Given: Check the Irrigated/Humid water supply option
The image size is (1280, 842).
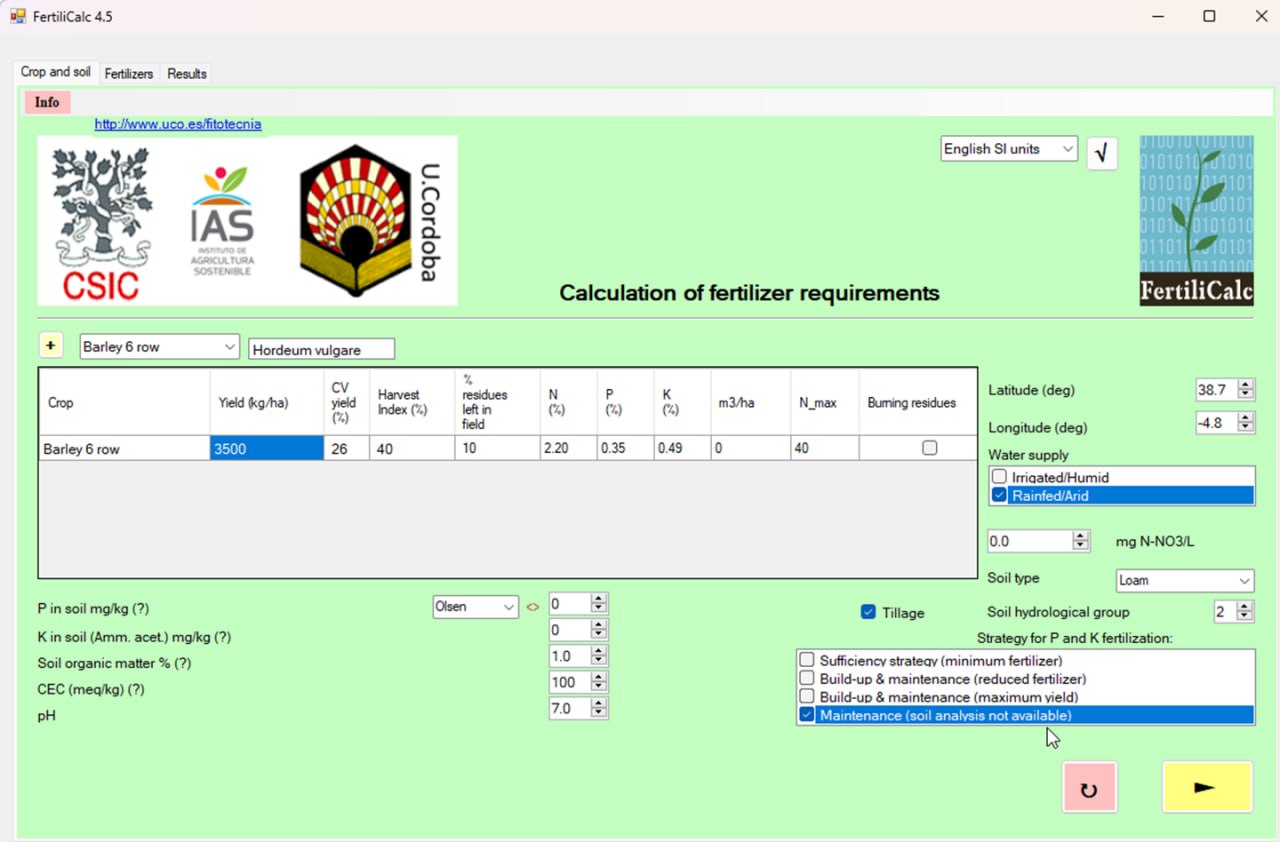Looking at the screenshot, I should point(999,477).
